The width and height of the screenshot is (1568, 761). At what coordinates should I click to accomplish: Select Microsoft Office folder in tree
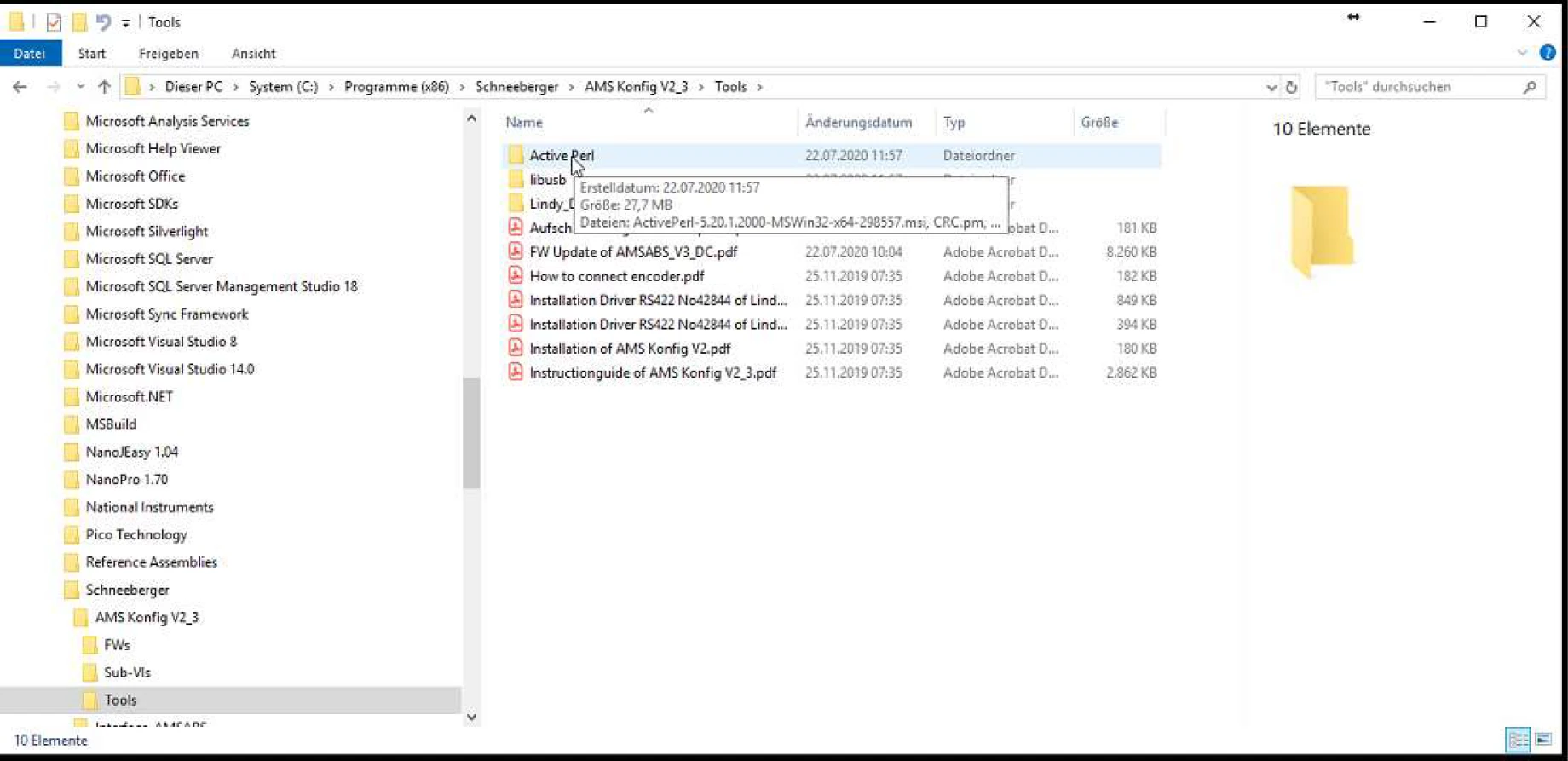pyautogui.click(x=135, y=176)
